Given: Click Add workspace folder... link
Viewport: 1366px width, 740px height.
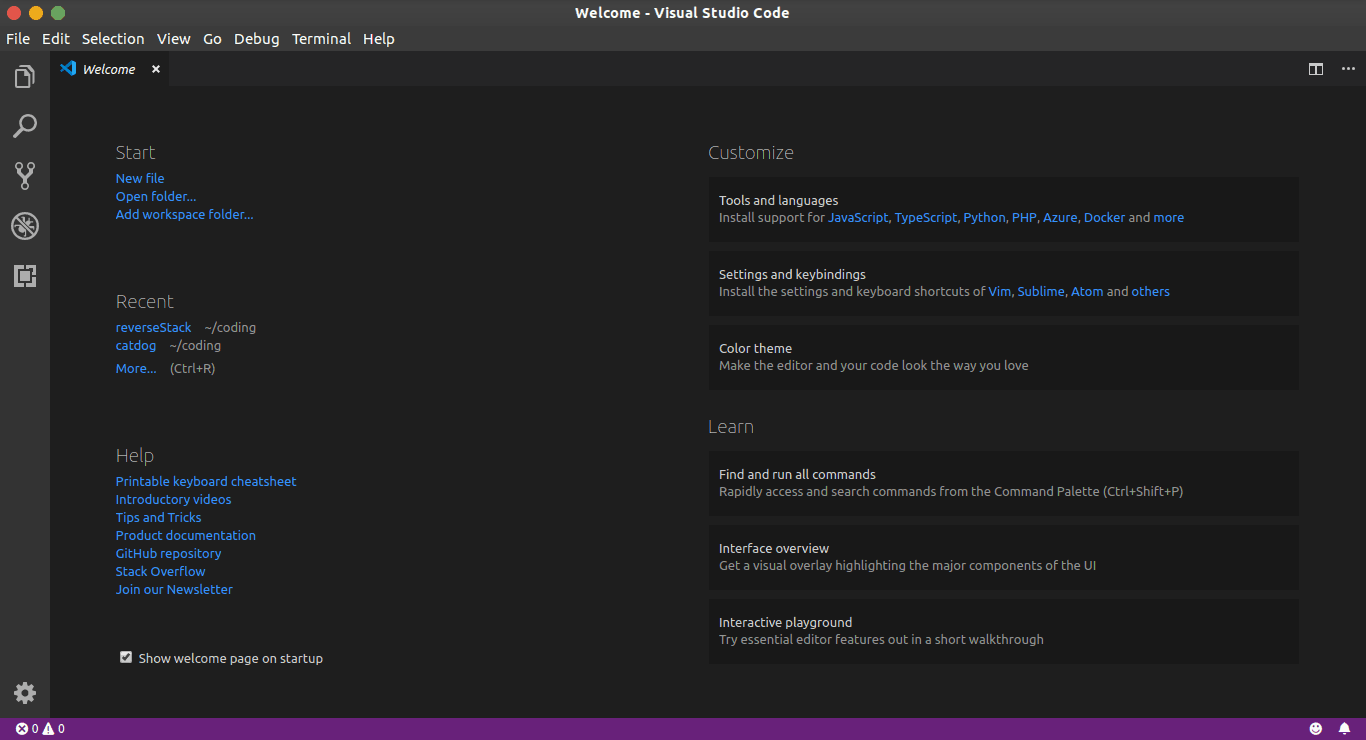Looking at the screenshot, I should pyautogui.click(x=185, y=214).
